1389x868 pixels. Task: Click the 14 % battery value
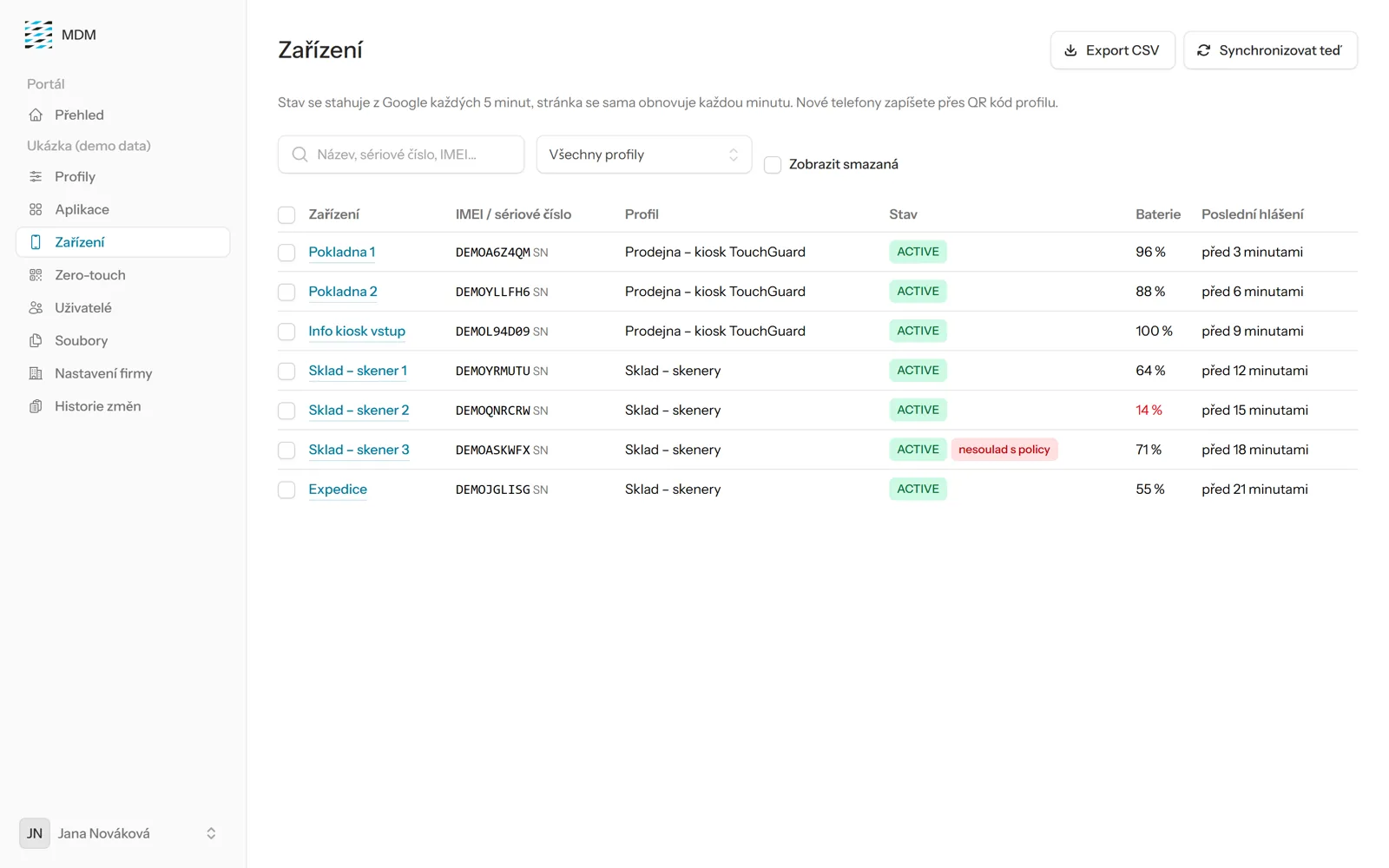click(x=1149, y=410)
